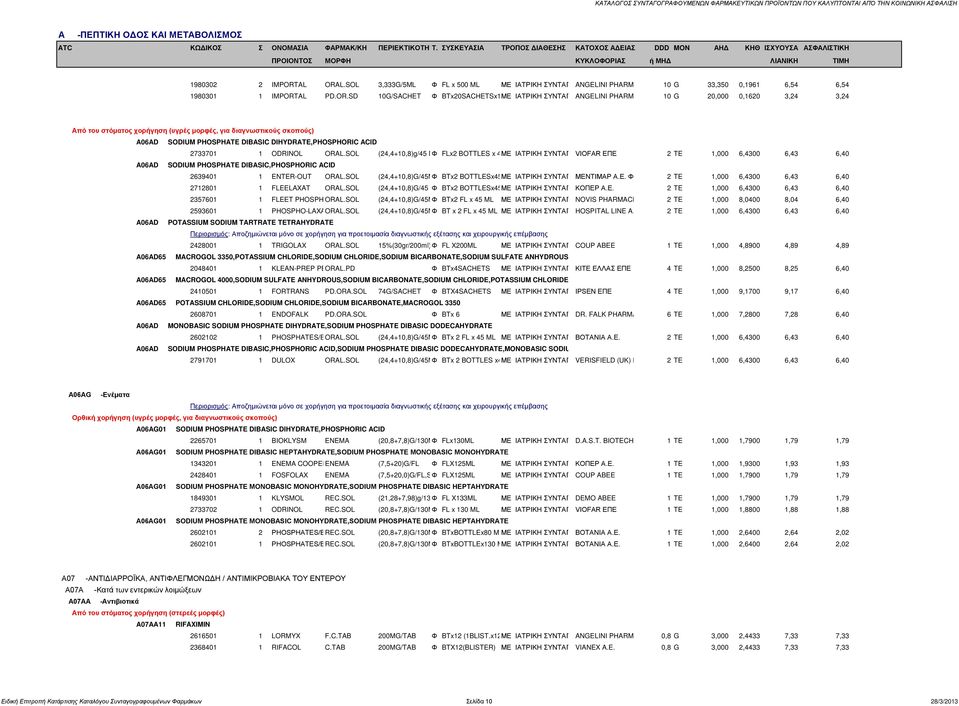Select heading POTASSIUM SODIUM TARTRATE TETRAHYDRATE

click(251, 223)
